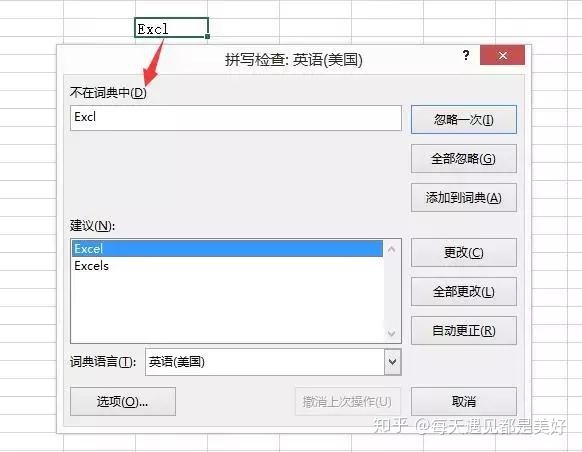
Task: Click the empty cell right of Excl
Action: point(243,28)
